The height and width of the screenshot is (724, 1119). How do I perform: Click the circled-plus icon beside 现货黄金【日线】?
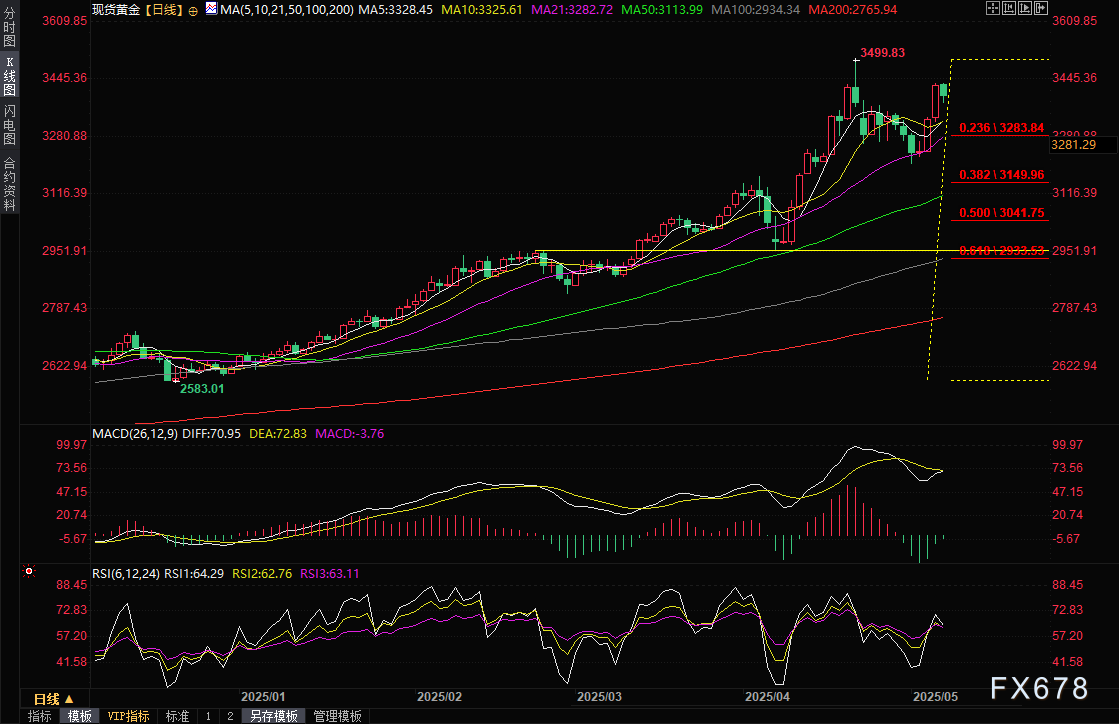192,9
